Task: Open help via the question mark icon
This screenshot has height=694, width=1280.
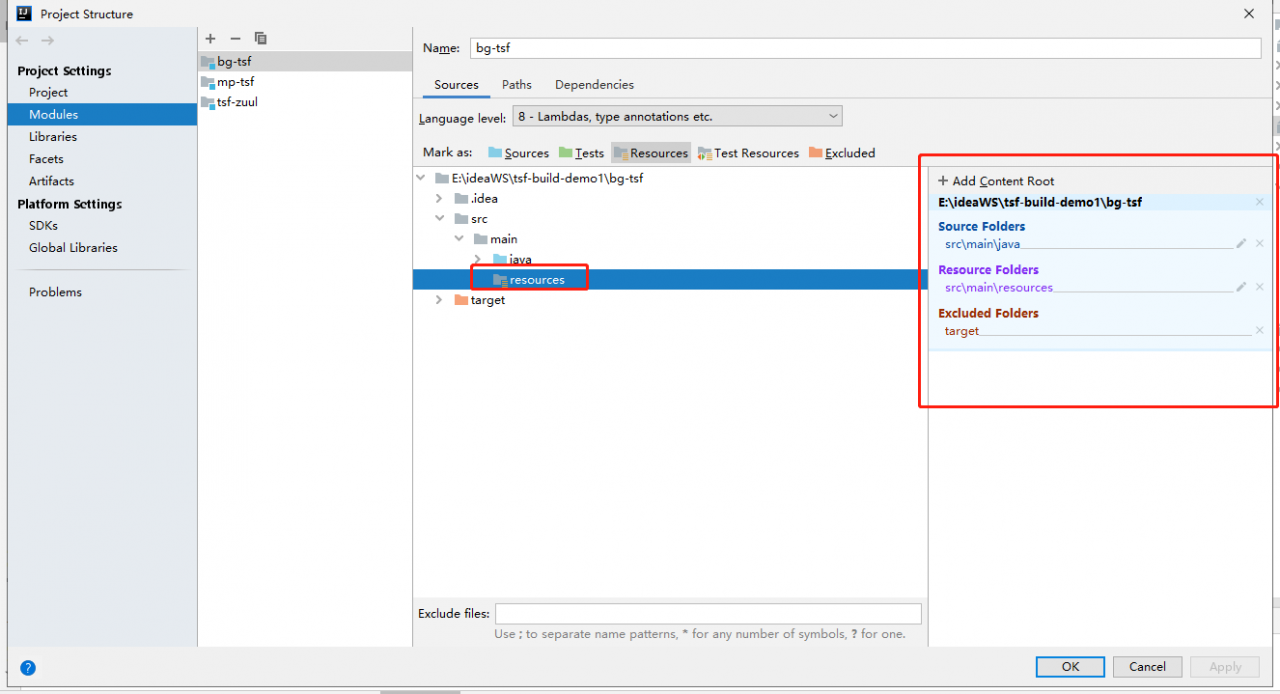Action: (x=28, y=668)
